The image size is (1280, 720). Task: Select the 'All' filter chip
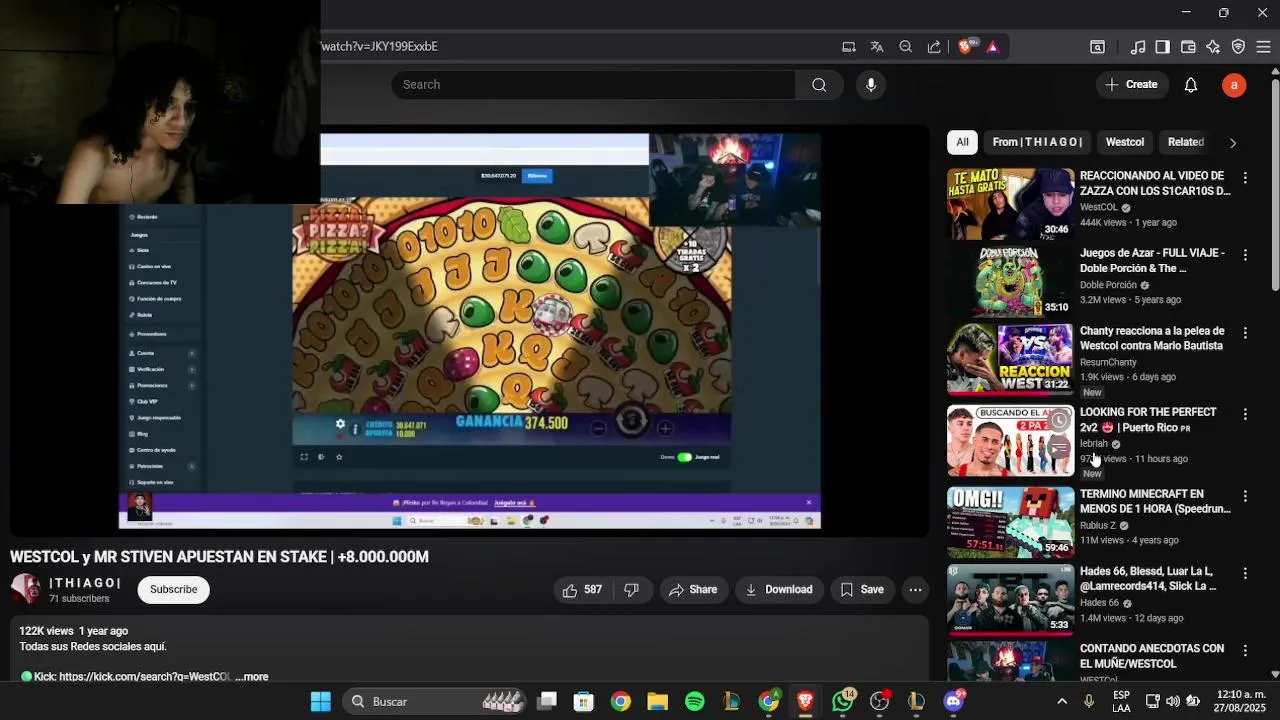click(962, 142)
